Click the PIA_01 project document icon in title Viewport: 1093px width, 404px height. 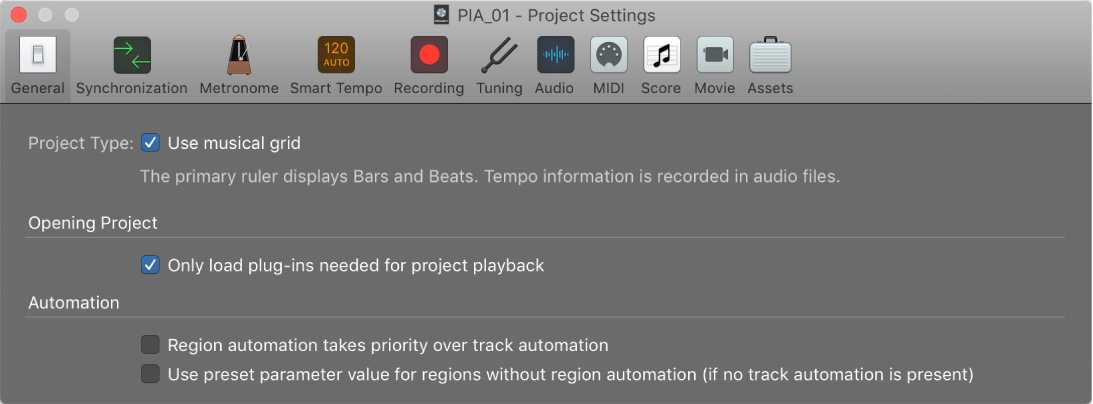click(441, 15)
